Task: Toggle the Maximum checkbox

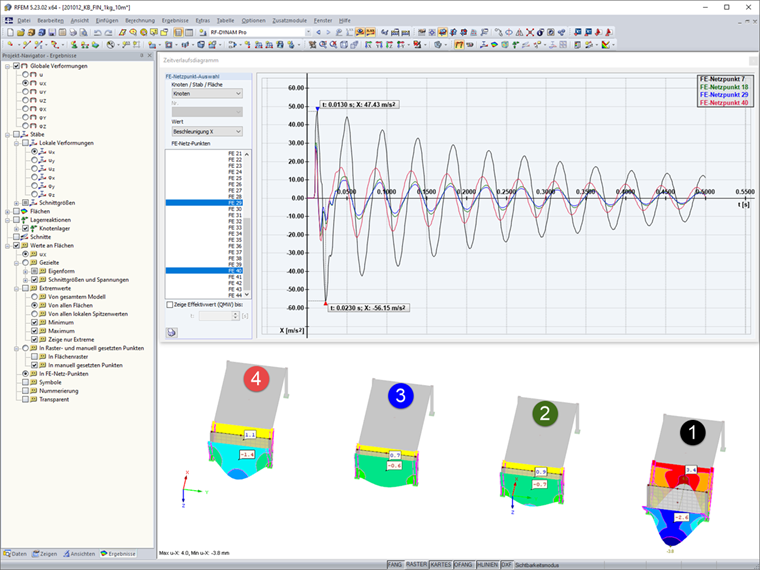Action: click(34, 331)
